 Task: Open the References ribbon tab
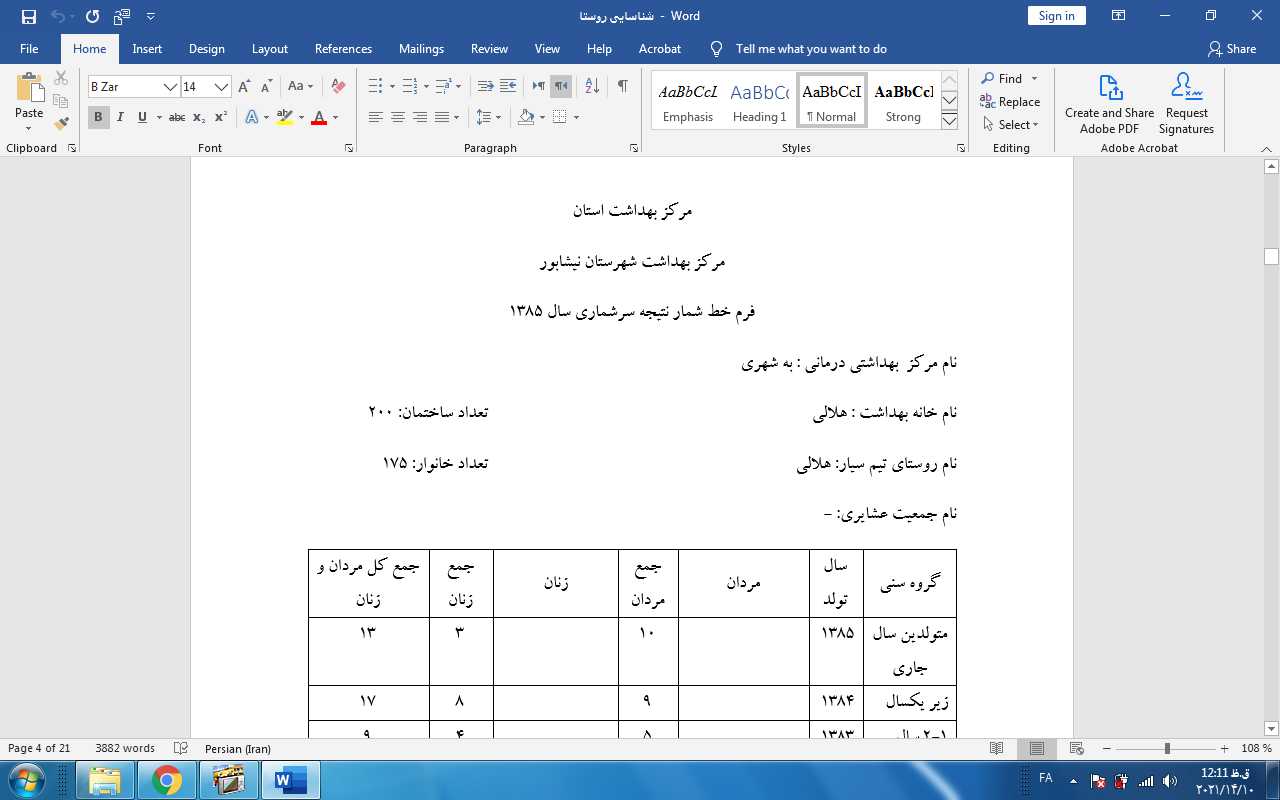click(343, 49)
